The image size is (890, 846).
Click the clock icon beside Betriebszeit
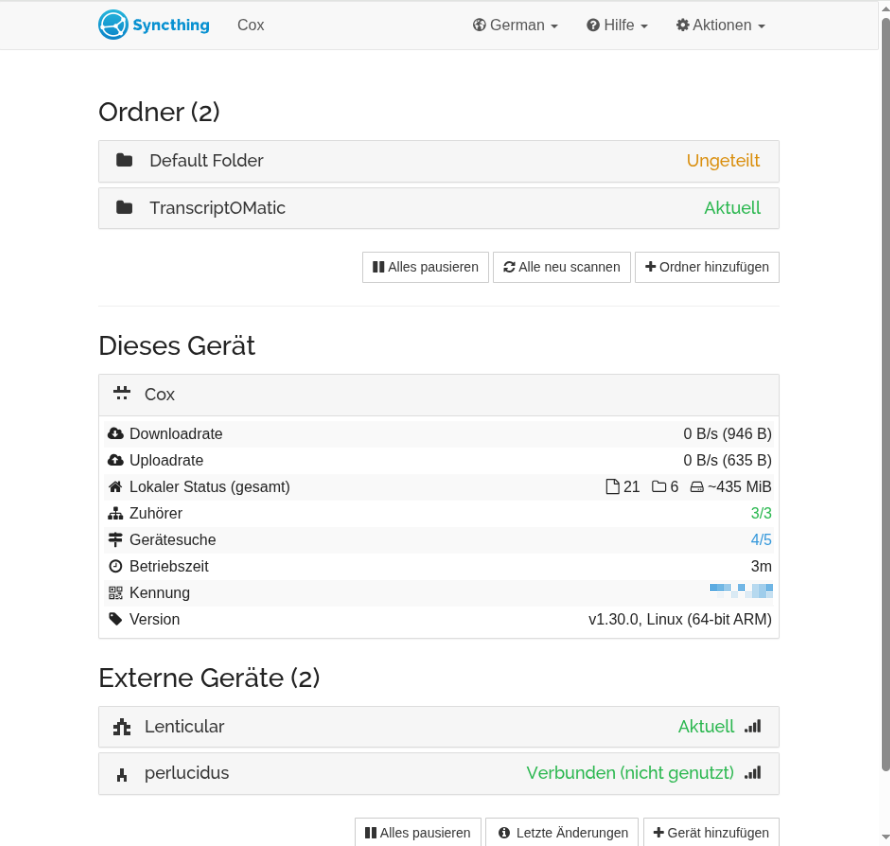pos(114,566)
